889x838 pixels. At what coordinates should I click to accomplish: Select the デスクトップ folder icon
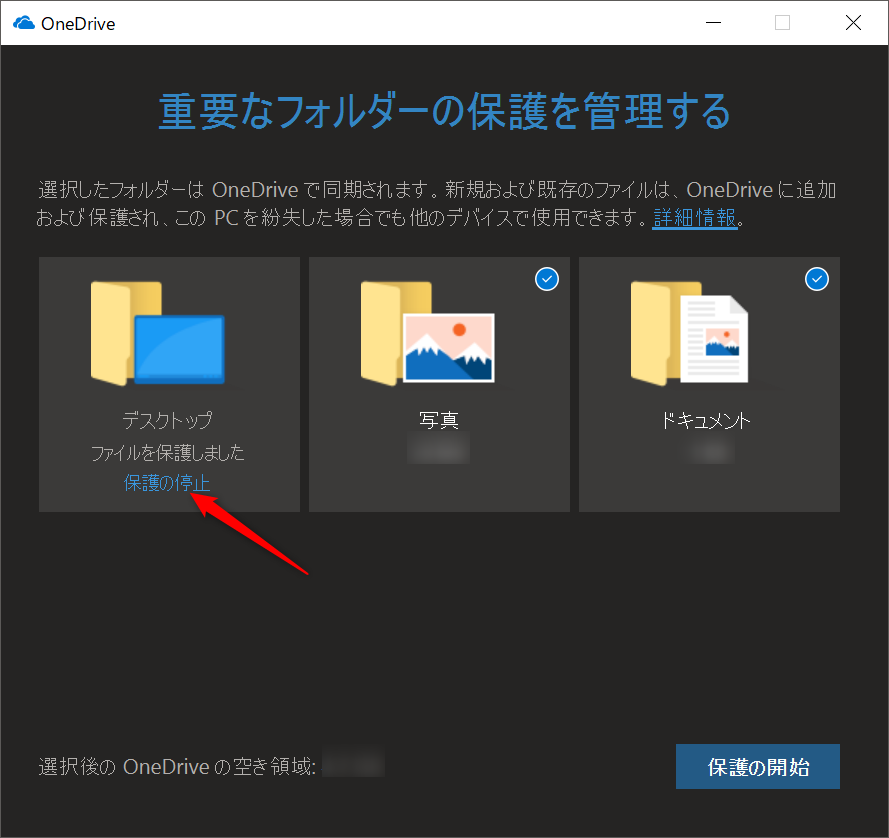(x=158, y=333)
